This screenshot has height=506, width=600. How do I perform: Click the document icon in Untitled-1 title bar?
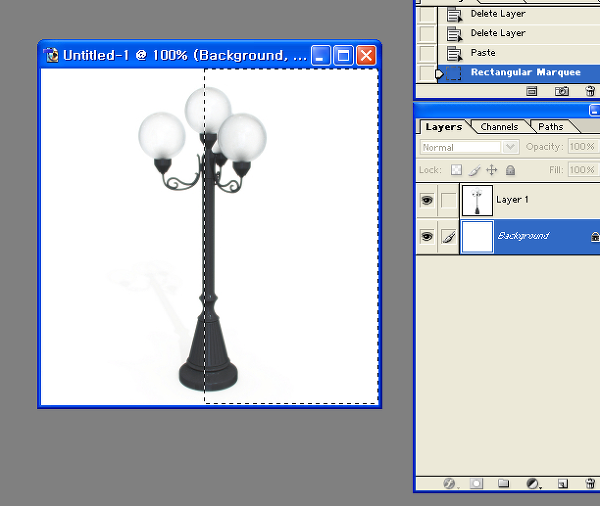(x=51, y=55)
